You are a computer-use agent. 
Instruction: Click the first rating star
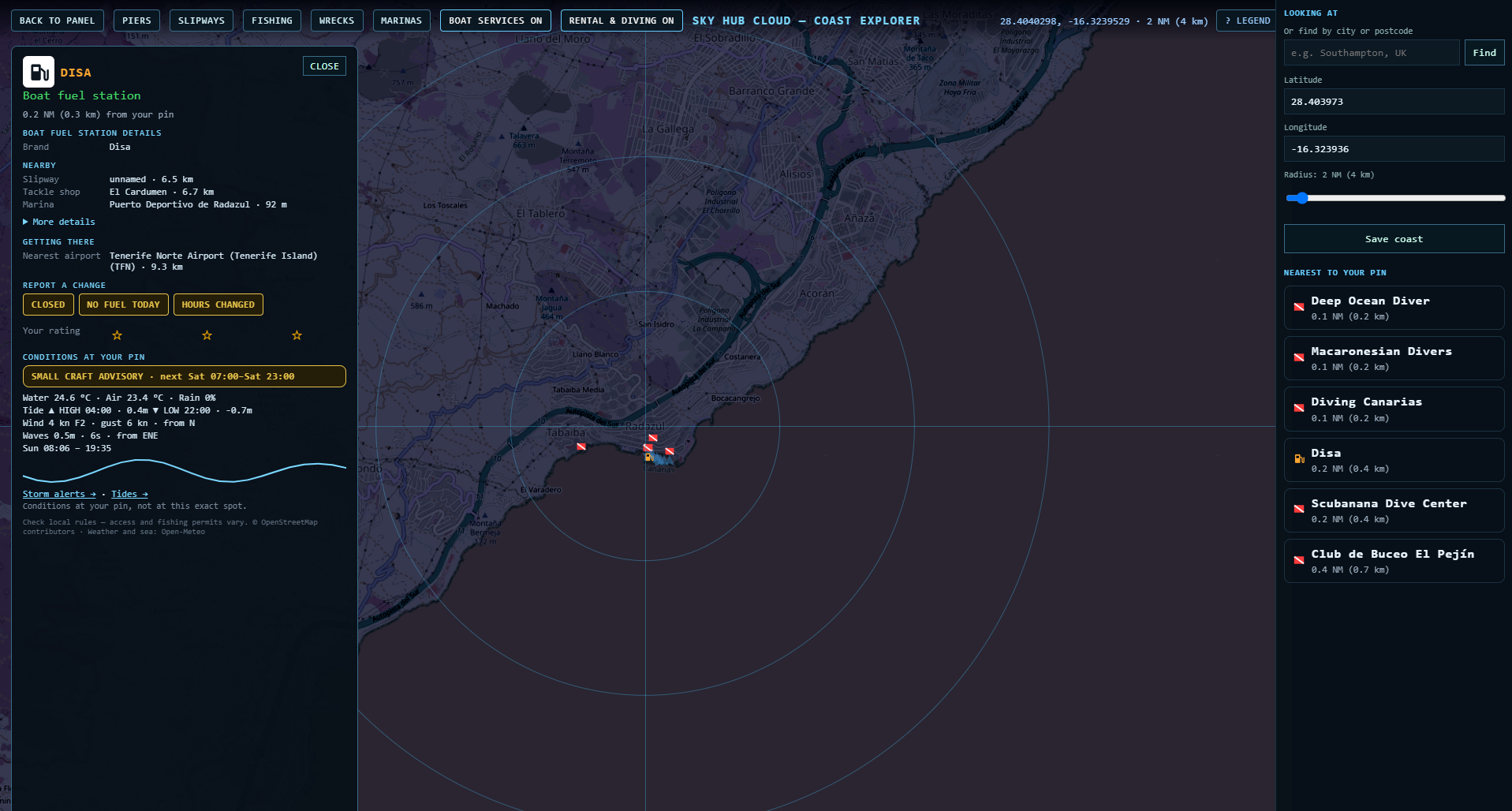[117, 335]
